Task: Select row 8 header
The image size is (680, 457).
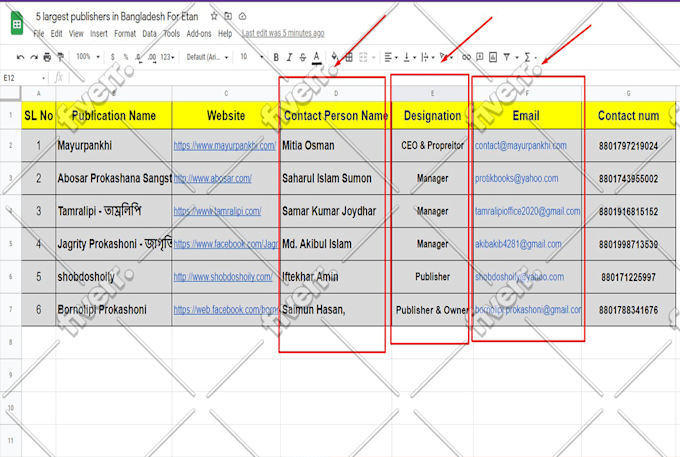Action: (10, 342)
